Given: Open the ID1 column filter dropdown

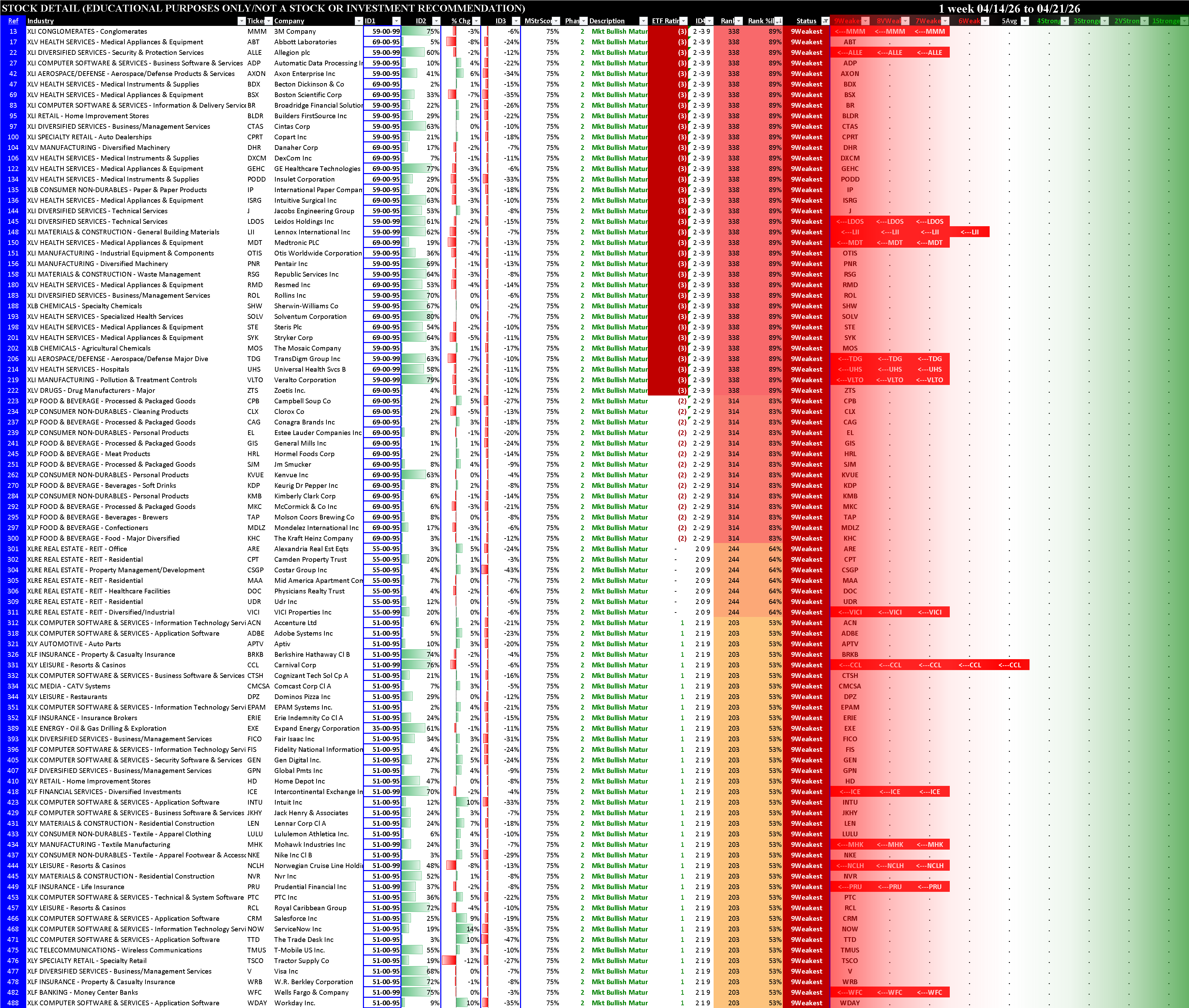Looking at the screenshot, I should click(x=396, y=21).
